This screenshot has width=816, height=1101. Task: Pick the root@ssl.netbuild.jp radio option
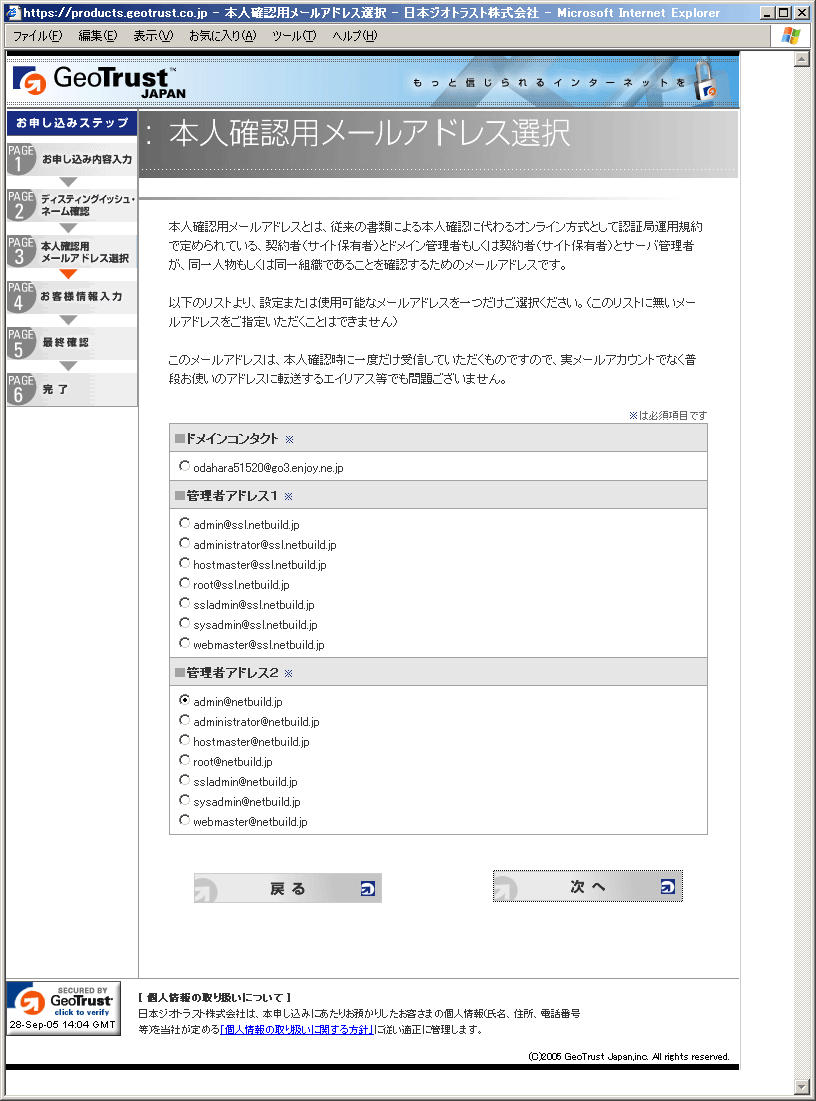coord(184,583)
